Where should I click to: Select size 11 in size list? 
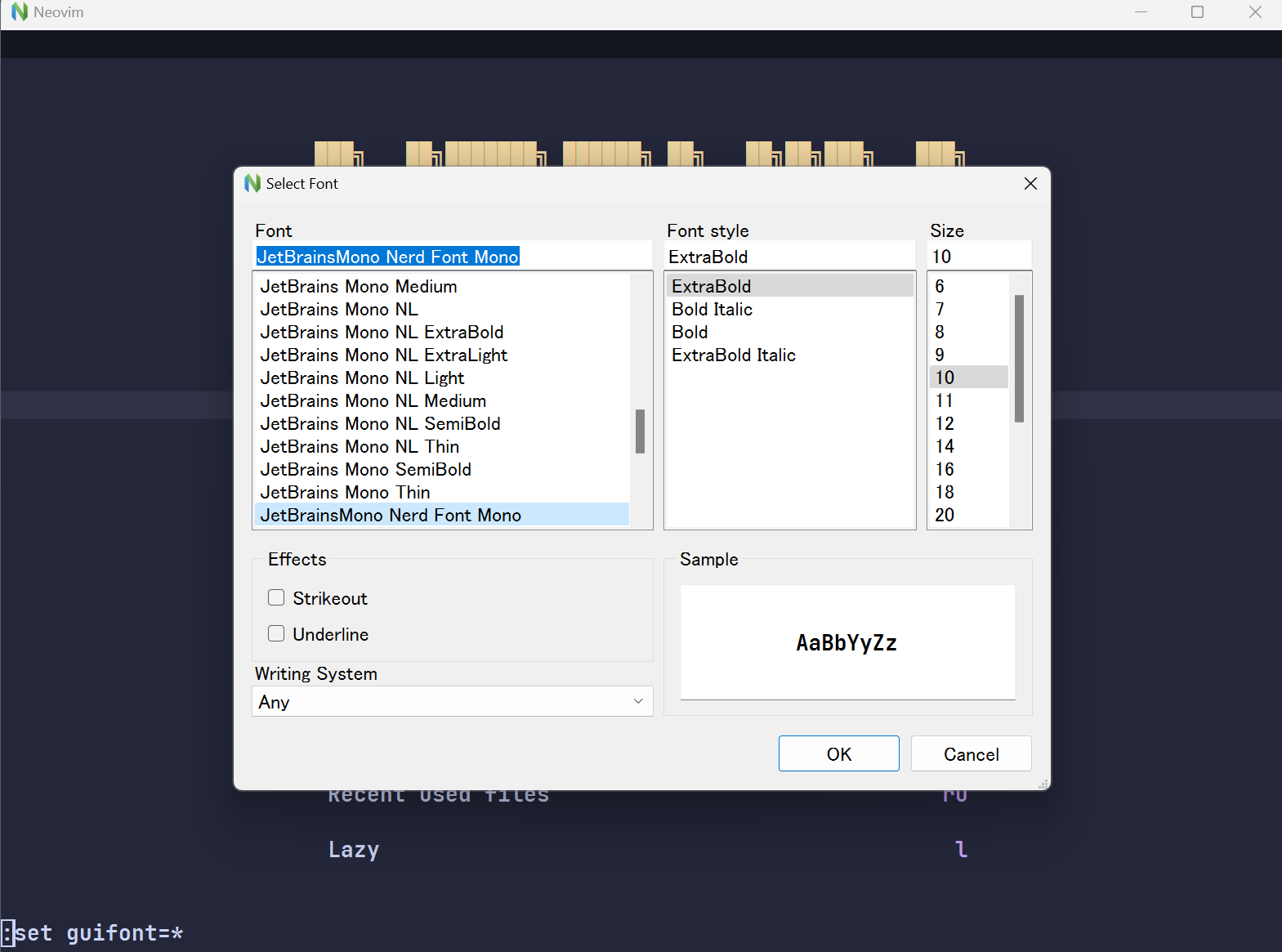(969, 401)
